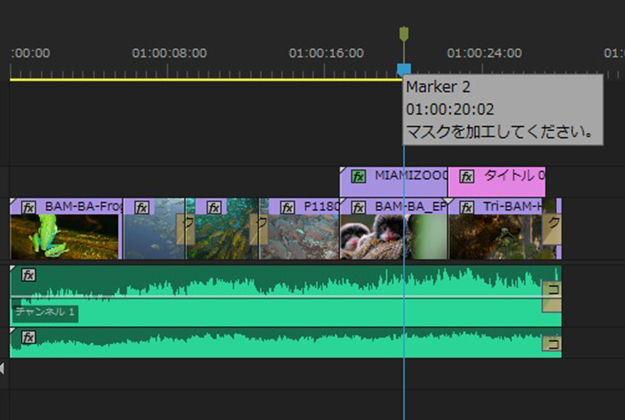Click fx badge on BAM-BA_EP clip

tap(357, 207)
